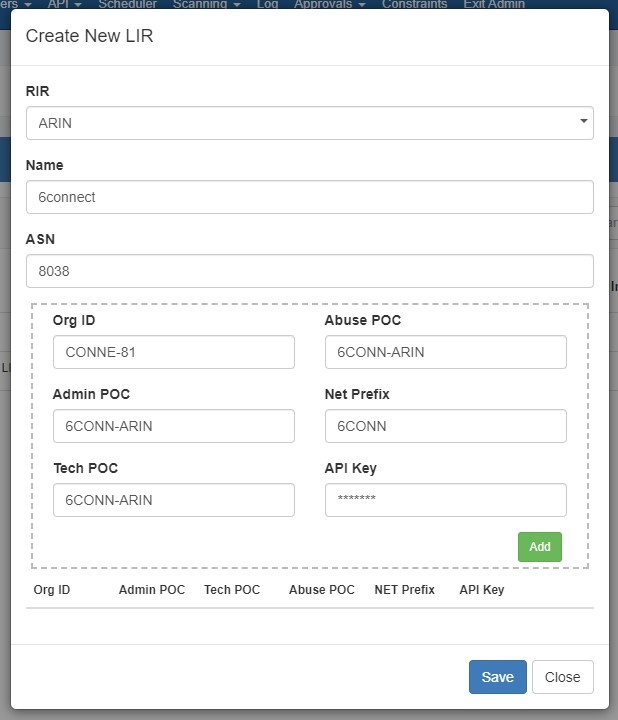Navigate to Constraints in the navbar
The image size is (618, 720).
point(414,4)
